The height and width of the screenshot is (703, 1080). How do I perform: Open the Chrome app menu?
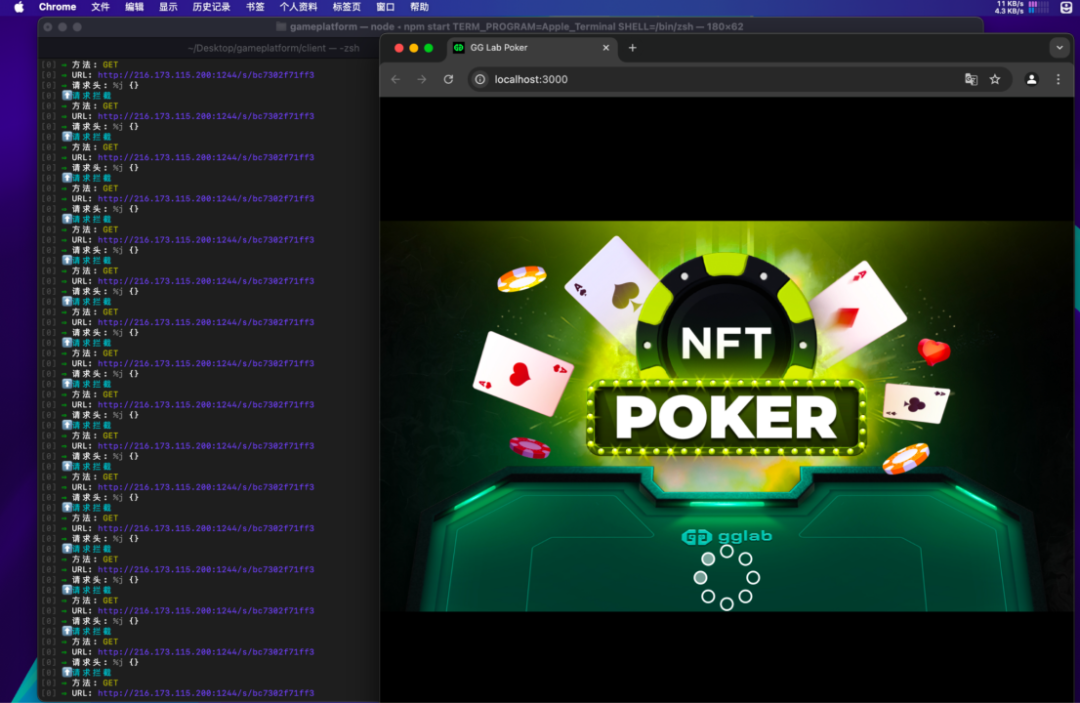coord(57,7)
